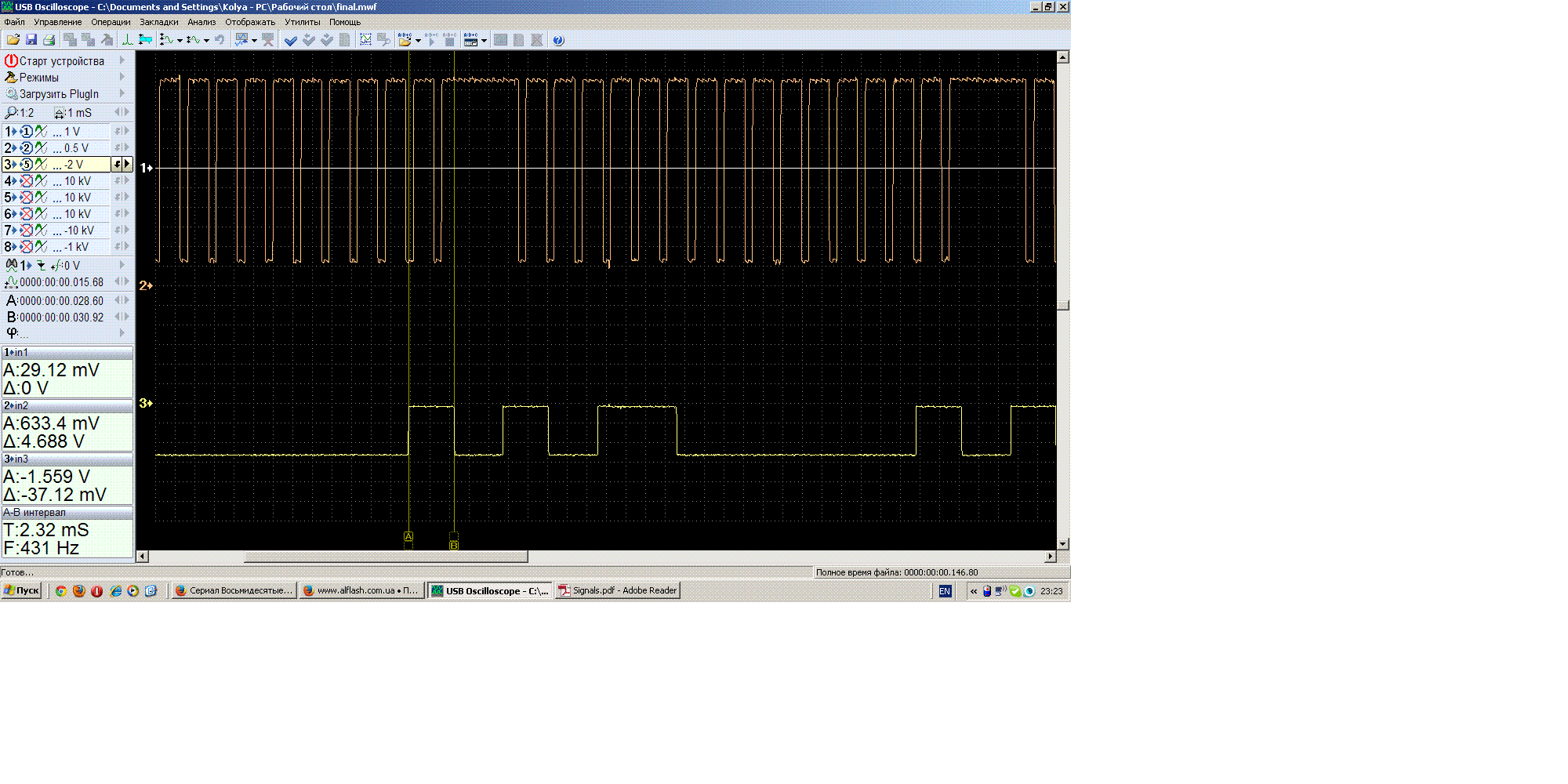The width and height of the screenshot is (1568, 784).
Task: Toggle channel 1 input enable icon
Action: pyautogui.click(x=27, y=132)
